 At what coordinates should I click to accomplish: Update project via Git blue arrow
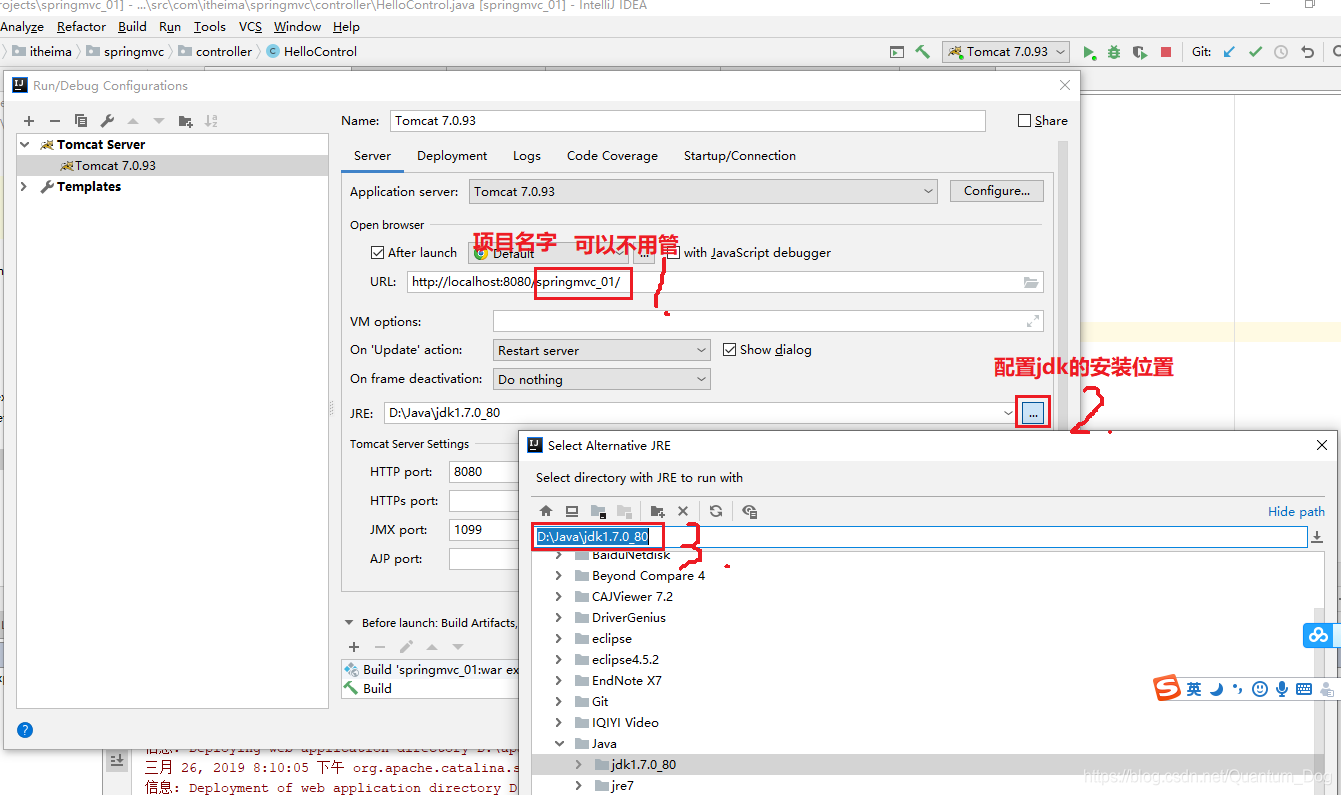pos(1229,52)
